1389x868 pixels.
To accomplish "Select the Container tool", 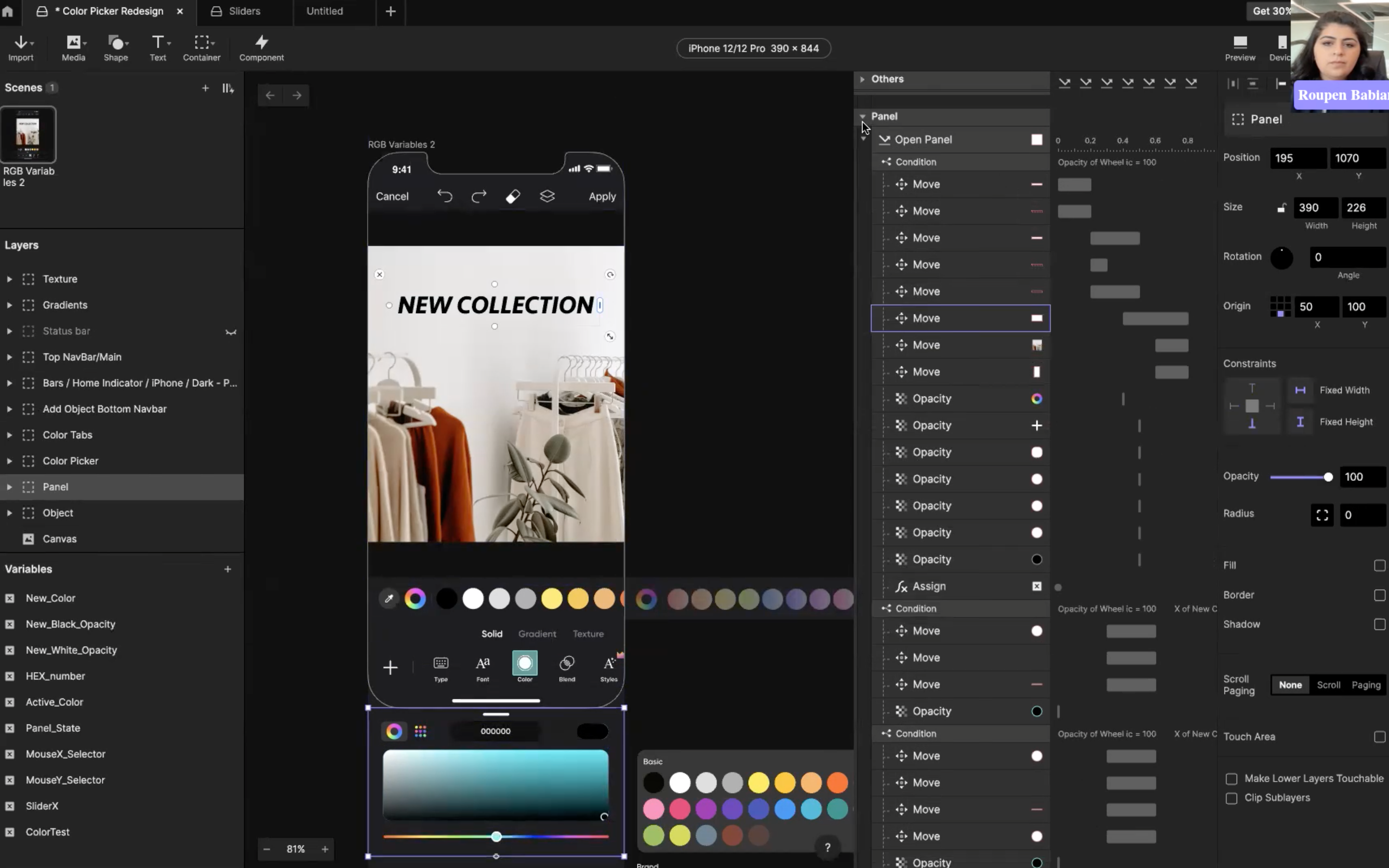I will 202,48.
